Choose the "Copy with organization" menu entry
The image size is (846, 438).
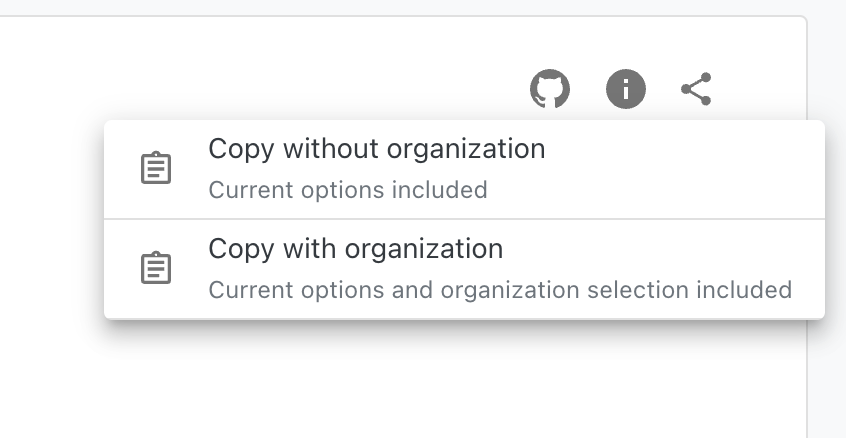click(355, 249)
